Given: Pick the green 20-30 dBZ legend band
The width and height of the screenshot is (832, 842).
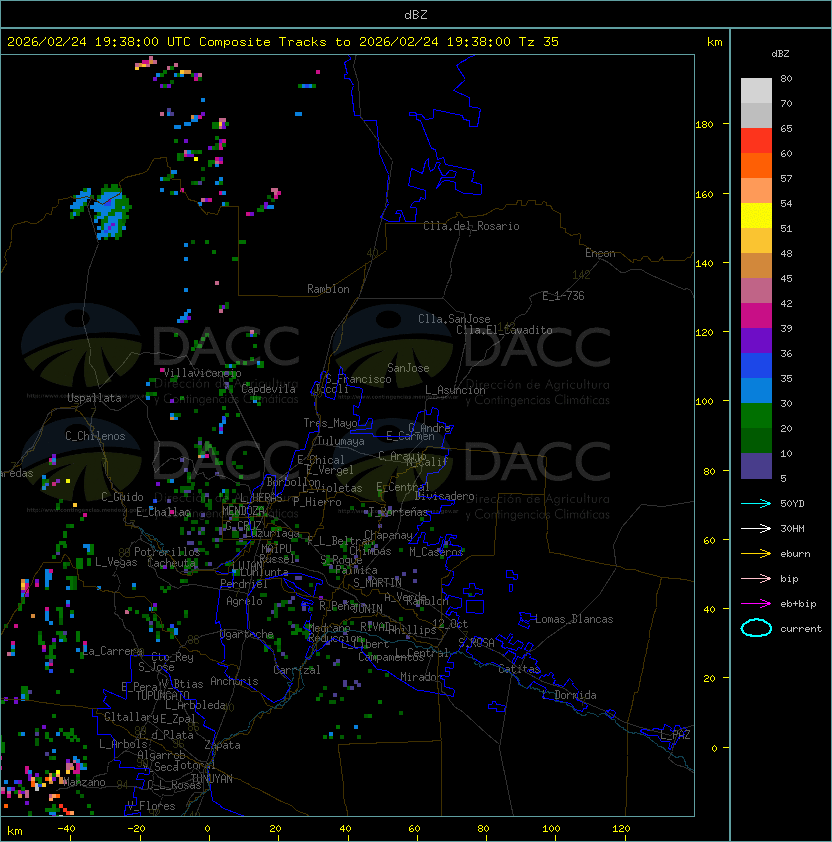Looking at the screenshot, I should tap(756, 416).
